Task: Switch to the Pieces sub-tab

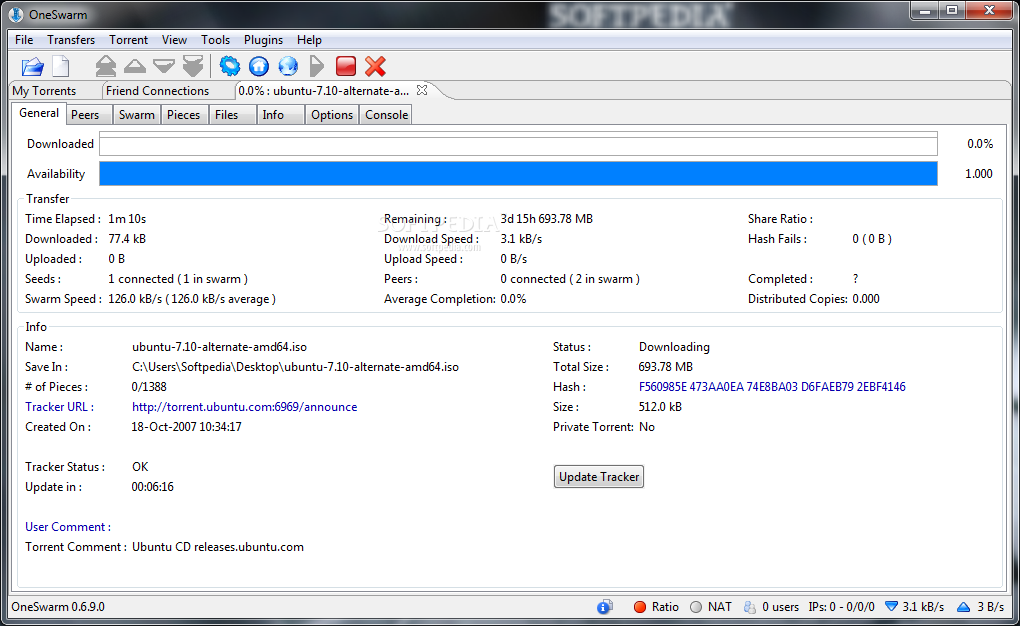Action: [183, 115]
